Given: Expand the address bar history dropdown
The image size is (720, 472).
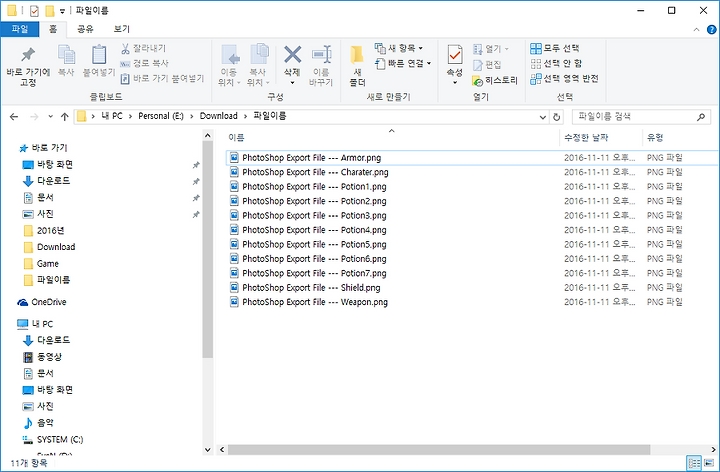Looking at the screenshot, I should 543,117.
